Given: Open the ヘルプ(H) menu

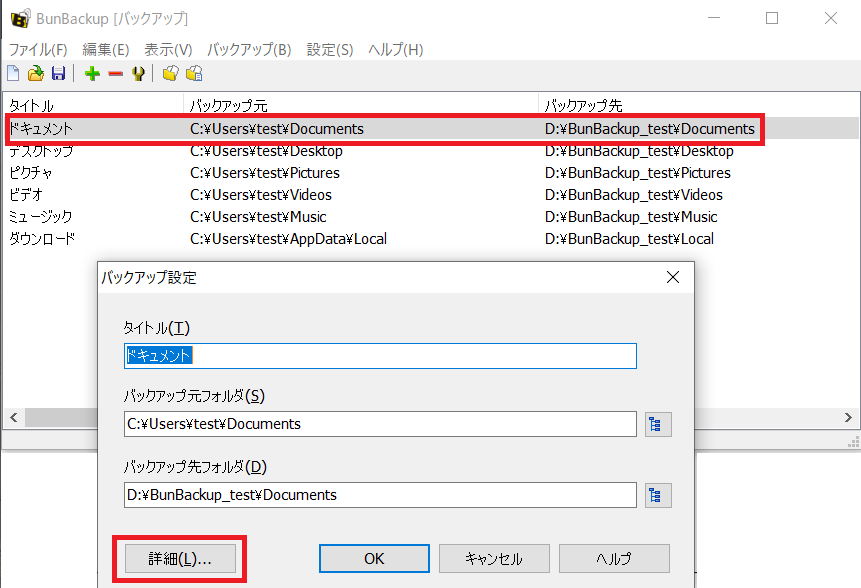Looking at the screenshot, I should (x=395, y=50).
